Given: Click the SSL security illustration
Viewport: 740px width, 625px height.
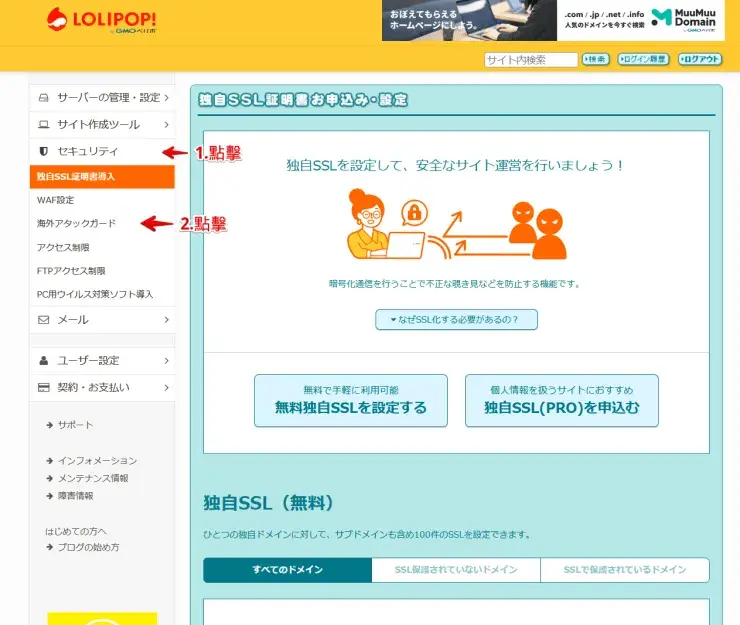Looking at the screenshot, I should coord(456,224).
